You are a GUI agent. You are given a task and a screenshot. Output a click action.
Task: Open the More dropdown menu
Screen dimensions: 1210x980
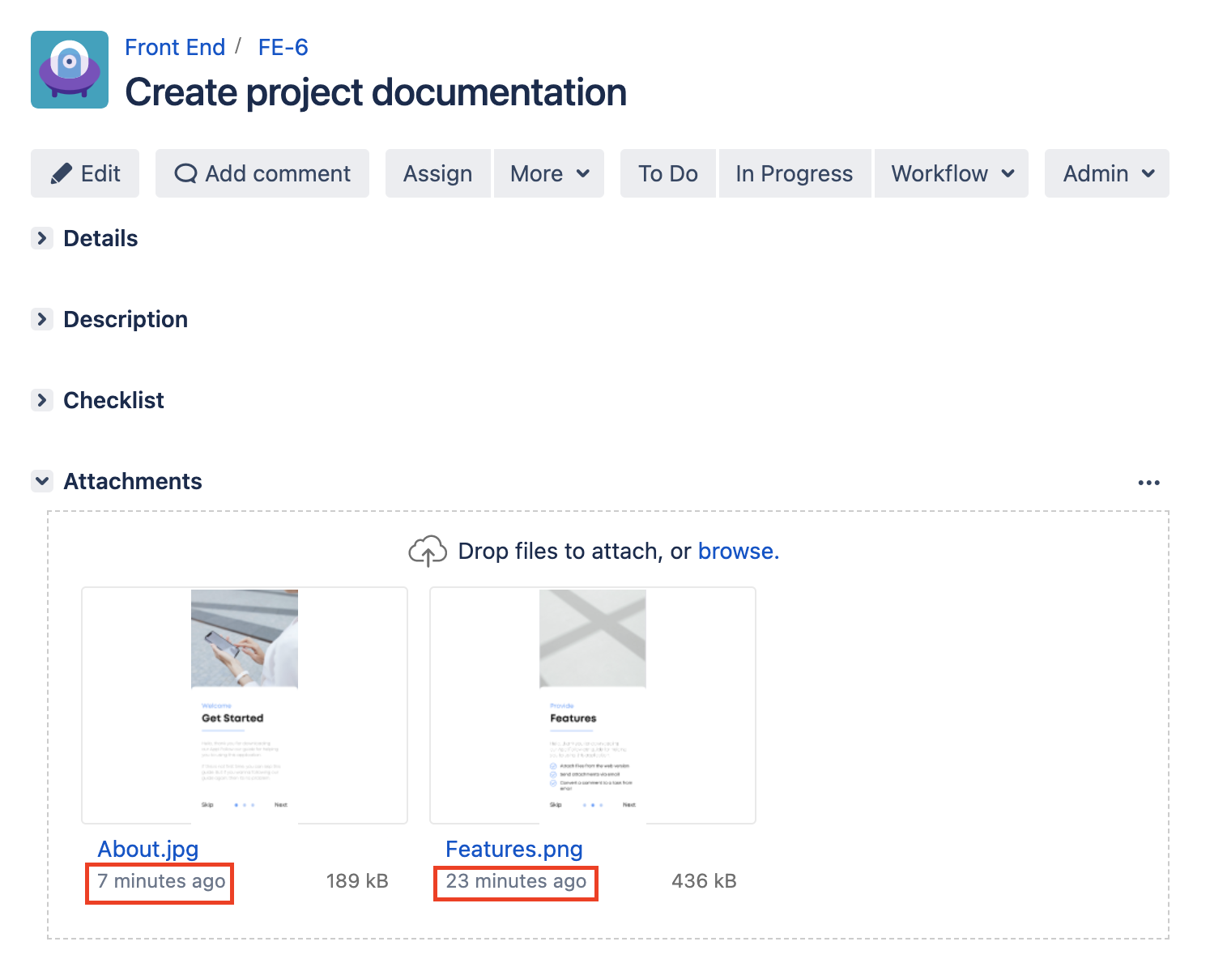[549, 173]
